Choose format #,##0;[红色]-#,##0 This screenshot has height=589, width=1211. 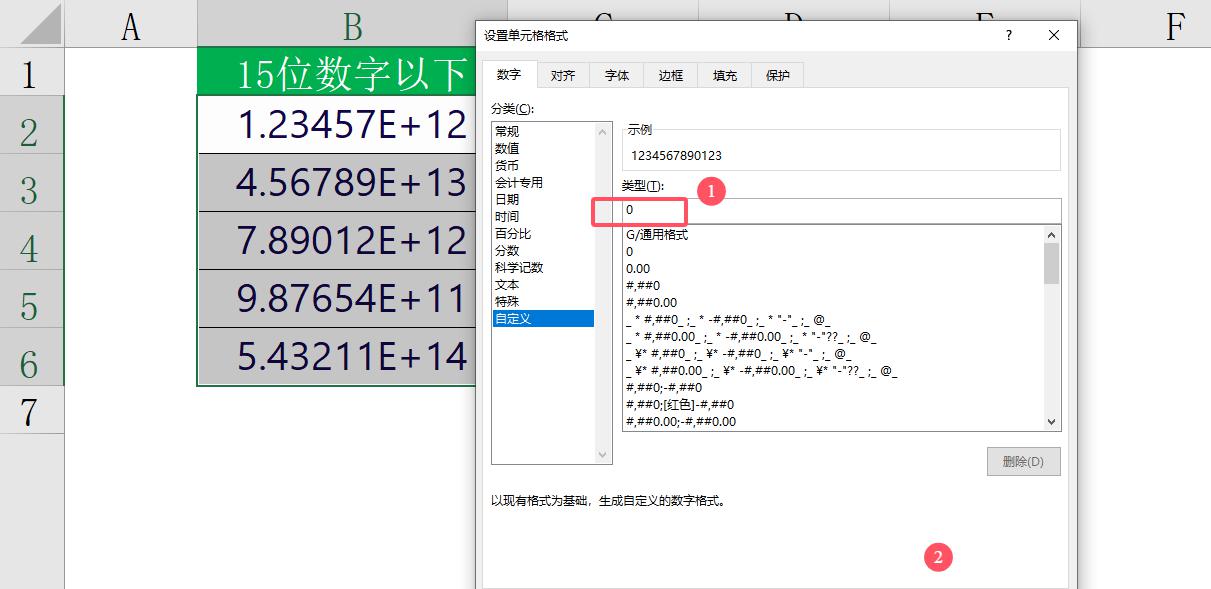click(x=833, y=405)
